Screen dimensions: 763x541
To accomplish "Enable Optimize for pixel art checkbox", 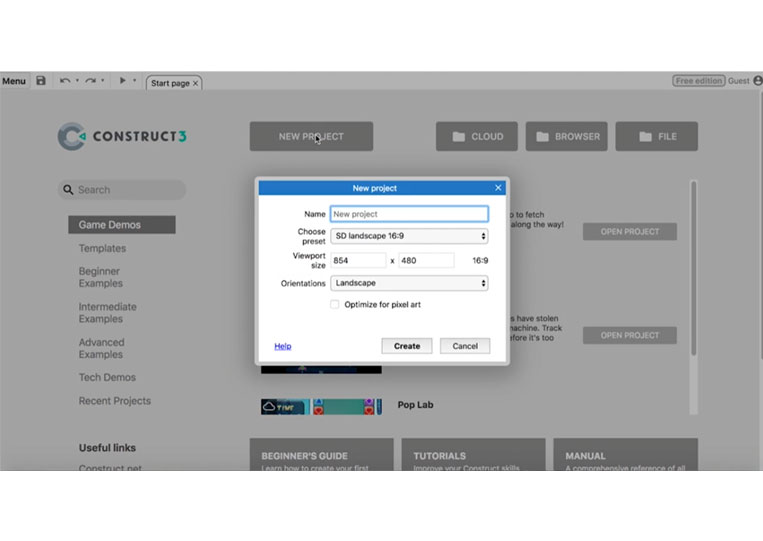I will point(335,305).
